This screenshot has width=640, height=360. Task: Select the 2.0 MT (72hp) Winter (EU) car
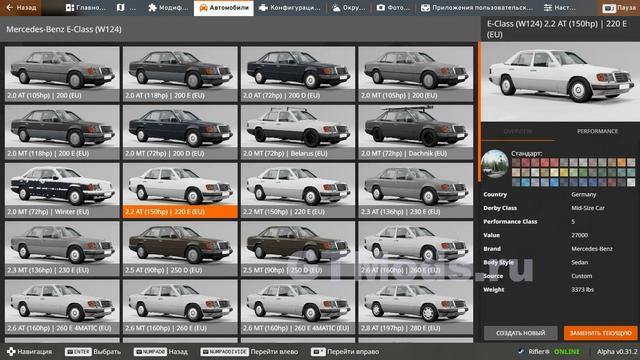(x=62, y=190)
